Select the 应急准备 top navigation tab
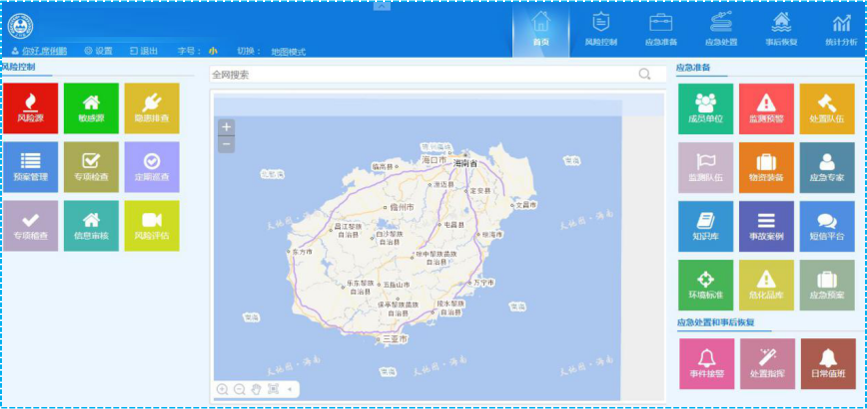This screenshot has width=867, height=409. click(661, 29)
